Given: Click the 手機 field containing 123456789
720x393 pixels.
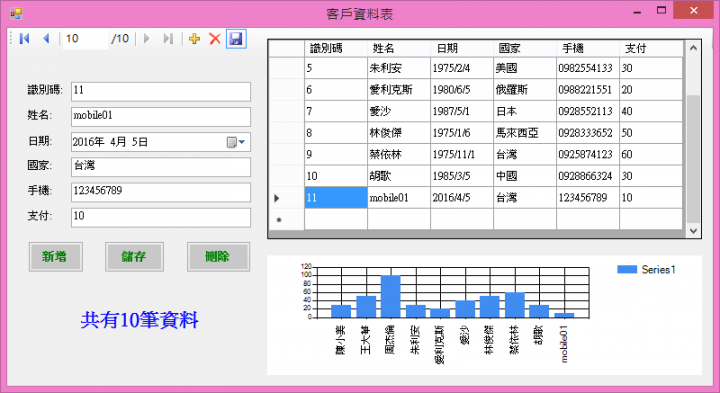Looking at the screenshot, I should (x=161, y=192).
